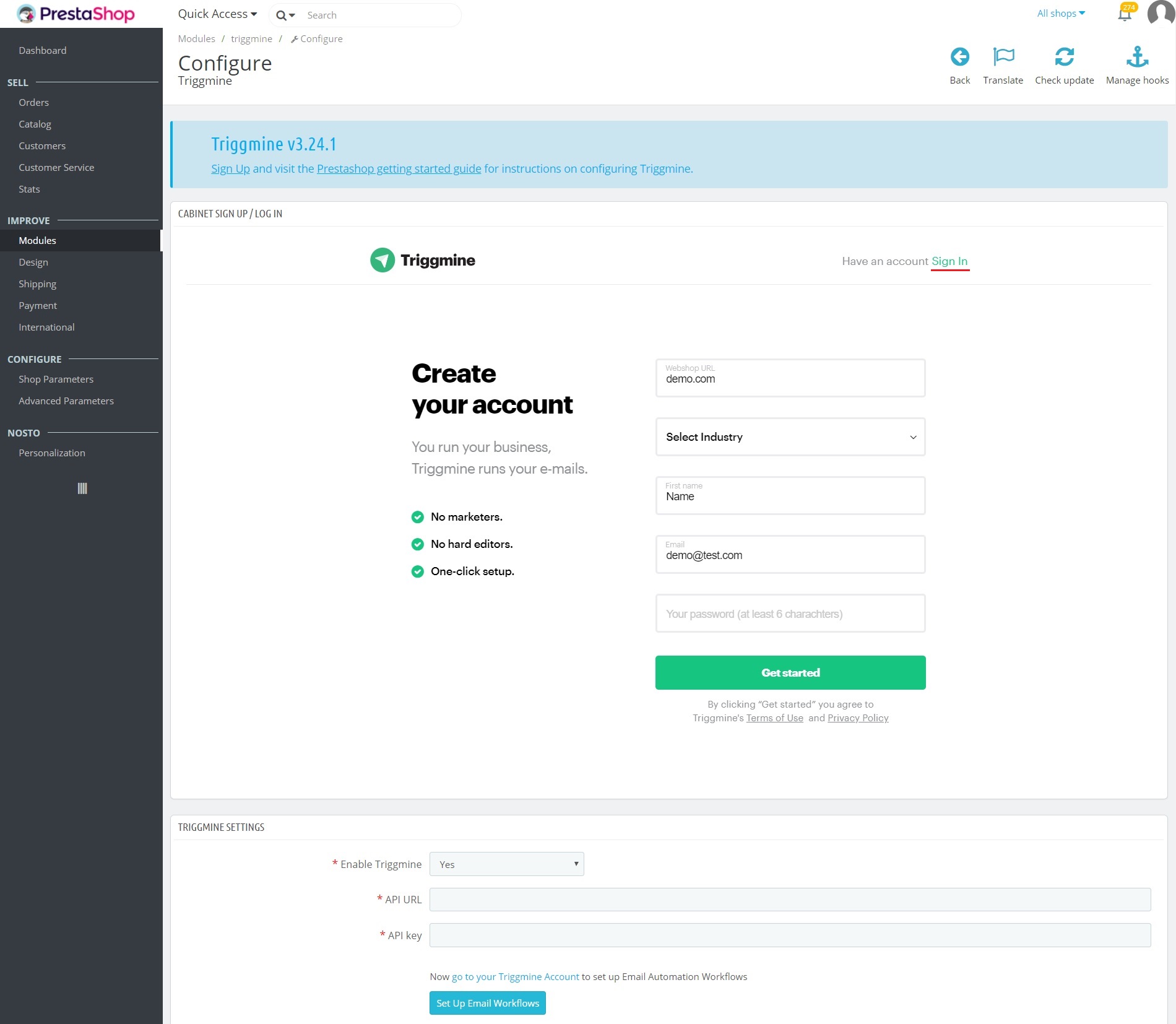The height and width of the screenshot is (1024, 1176).
Task: Open the All shops selector
Action: 1061,13
